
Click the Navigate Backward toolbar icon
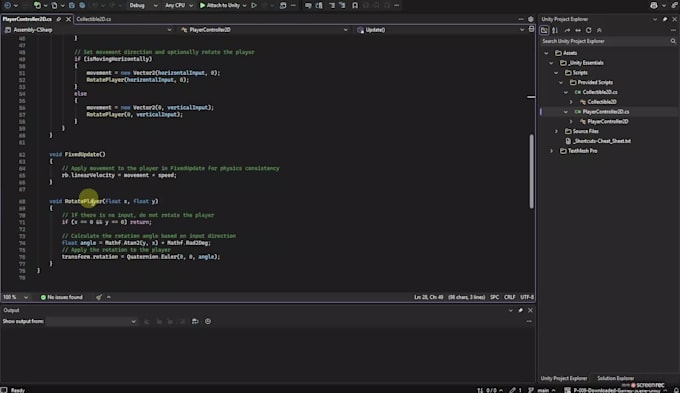point(7,5)
